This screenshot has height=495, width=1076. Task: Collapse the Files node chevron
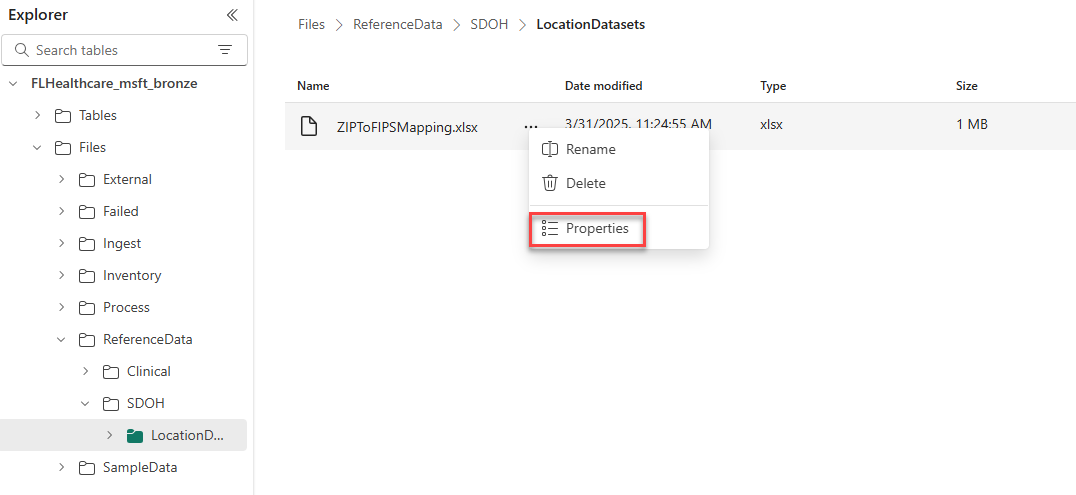(38, 148)
